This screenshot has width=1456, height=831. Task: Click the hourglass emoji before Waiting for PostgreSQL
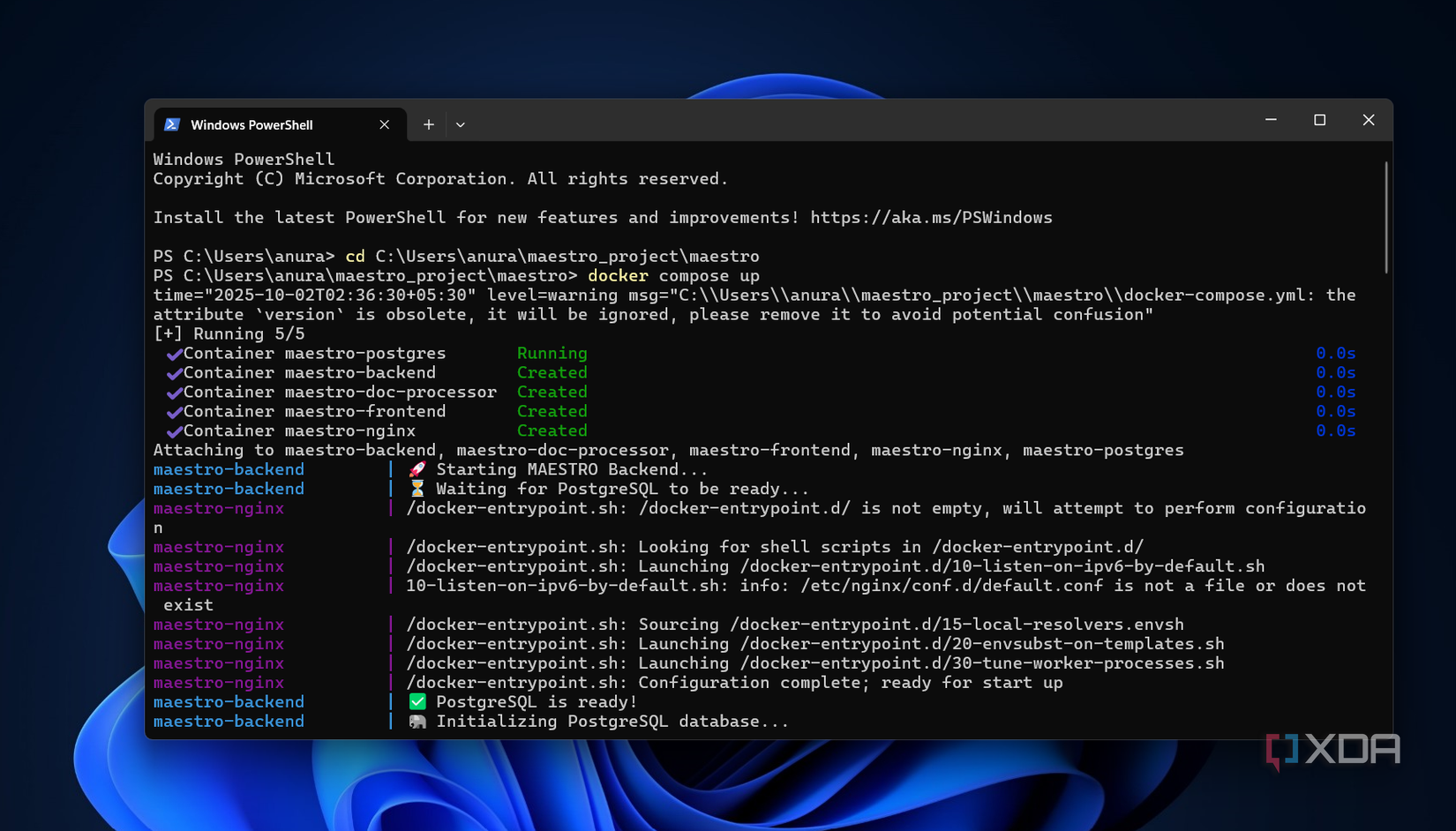pos(417,489)
